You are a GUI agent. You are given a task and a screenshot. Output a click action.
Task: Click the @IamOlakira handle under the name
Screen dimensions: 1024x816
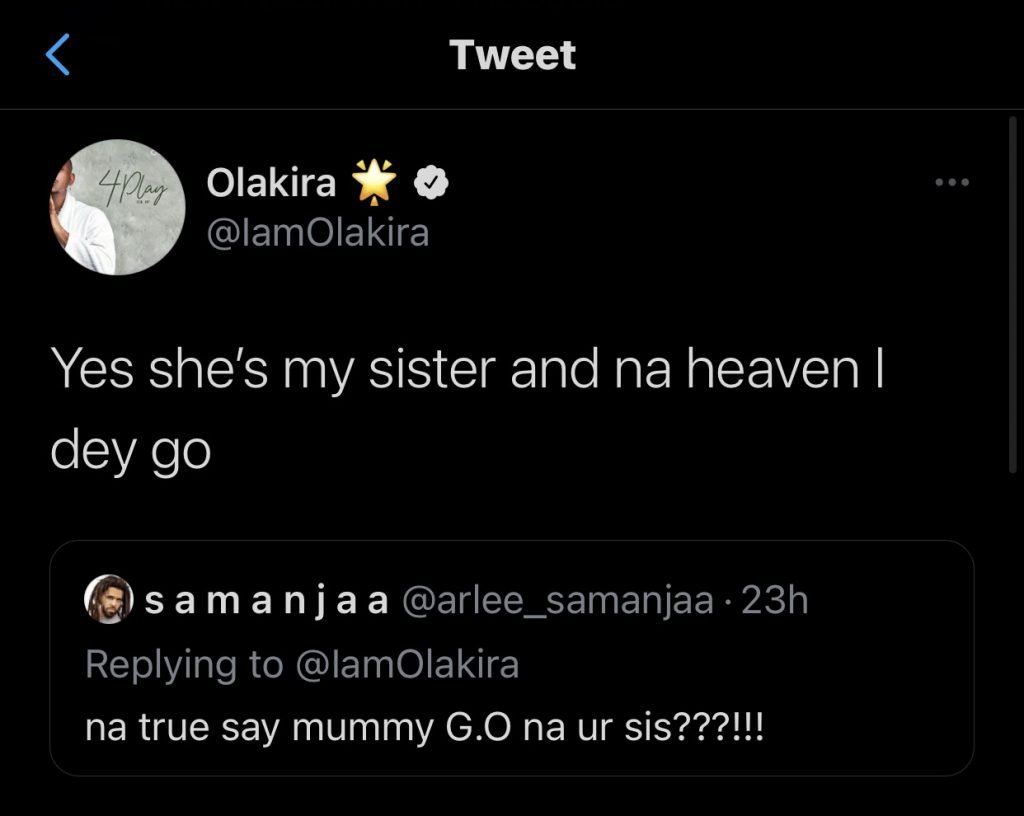[317, 233]
